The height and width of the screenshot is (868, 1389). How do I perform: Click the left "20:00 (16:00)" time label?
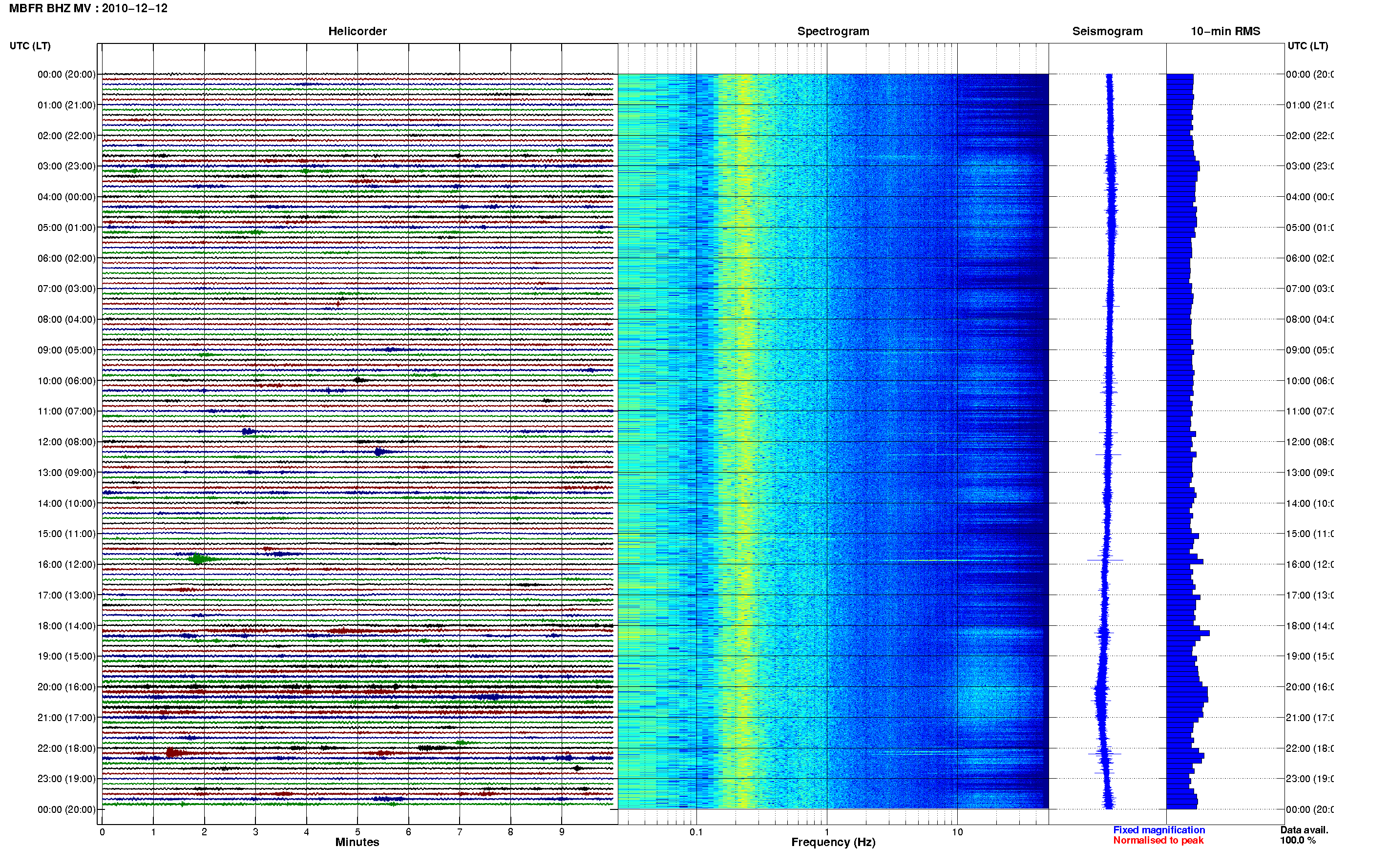pyautogui.click(x=66, y=687)
